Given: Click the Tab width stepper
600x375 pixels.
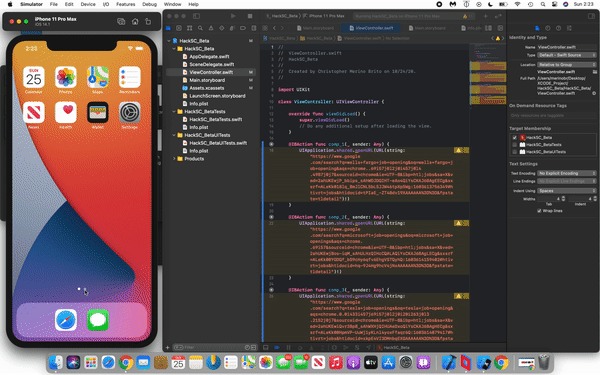Looking at the screenshot, I should click(x=563, y=199).
